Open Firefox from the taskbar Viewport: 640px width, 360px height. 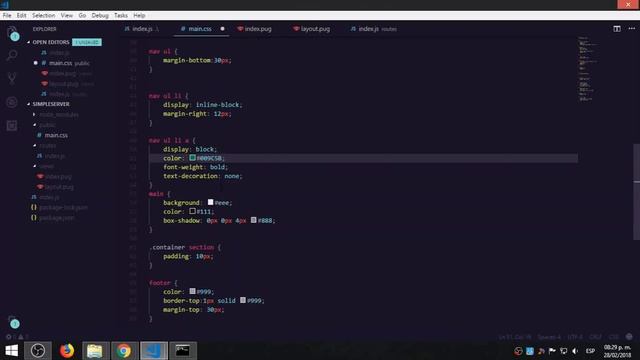click(67, 351)
